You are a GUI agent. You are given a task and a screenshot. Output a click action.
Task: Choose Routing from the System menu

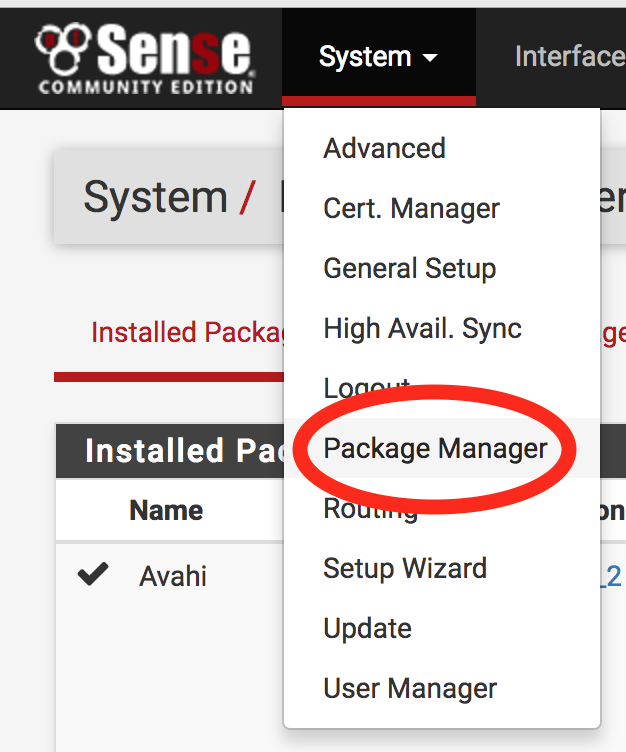tap(370, 510)
